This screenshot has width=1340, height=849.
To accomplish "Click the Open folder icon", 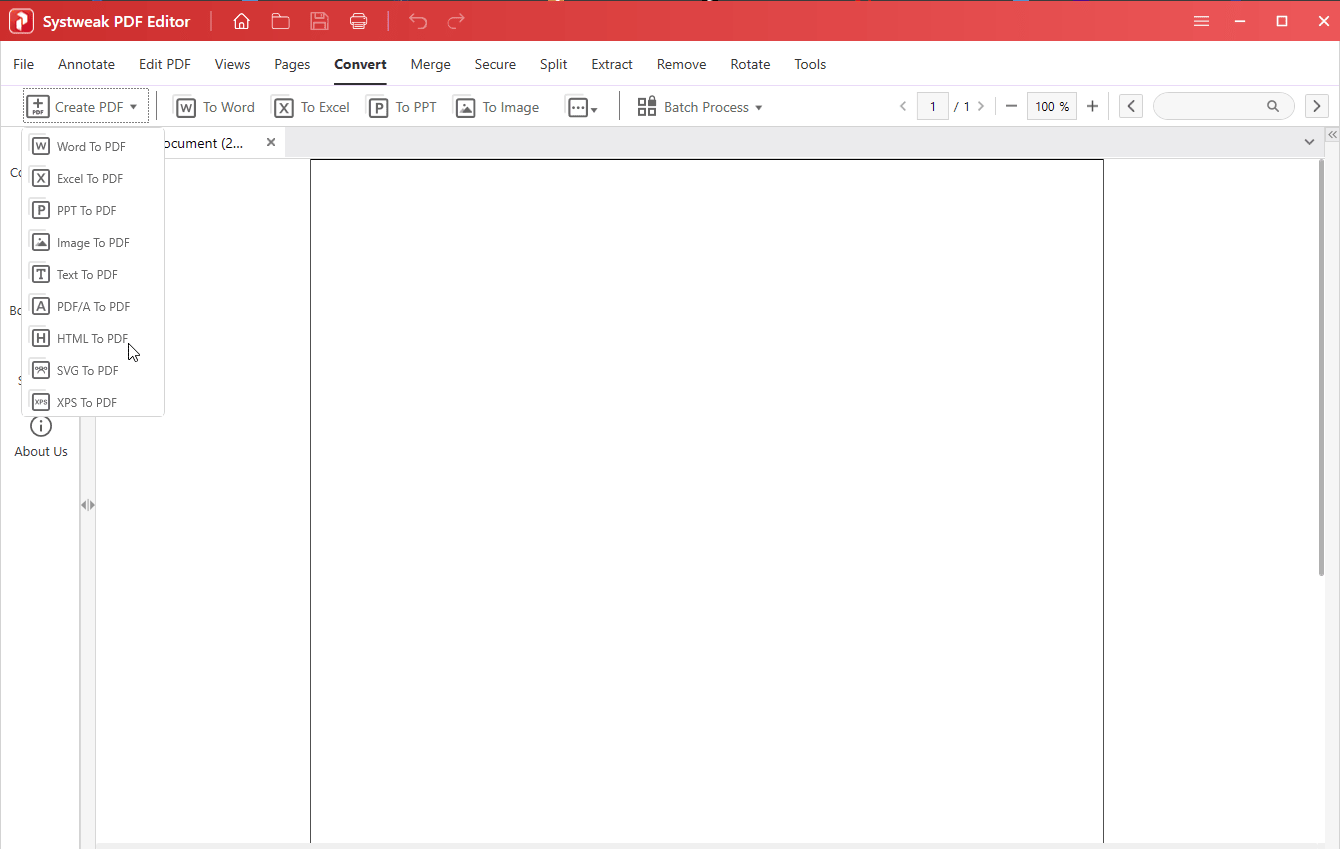I will (281, 21).
